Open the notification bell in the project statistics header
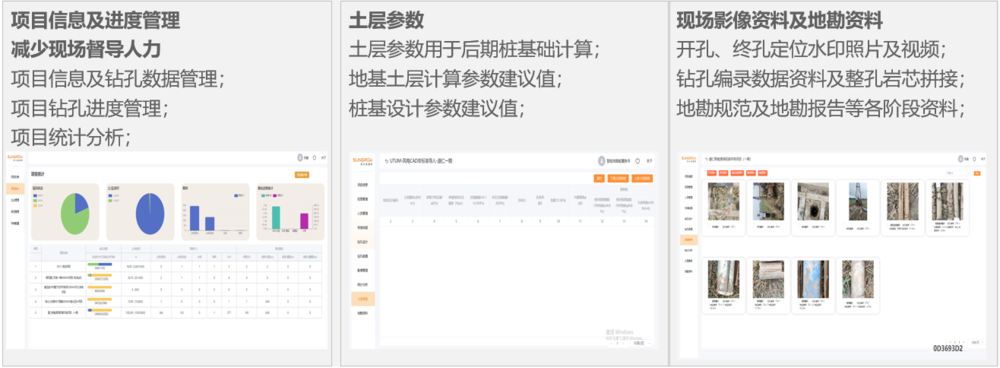Screen dimensions: 1000x368 tap(314, 158)
